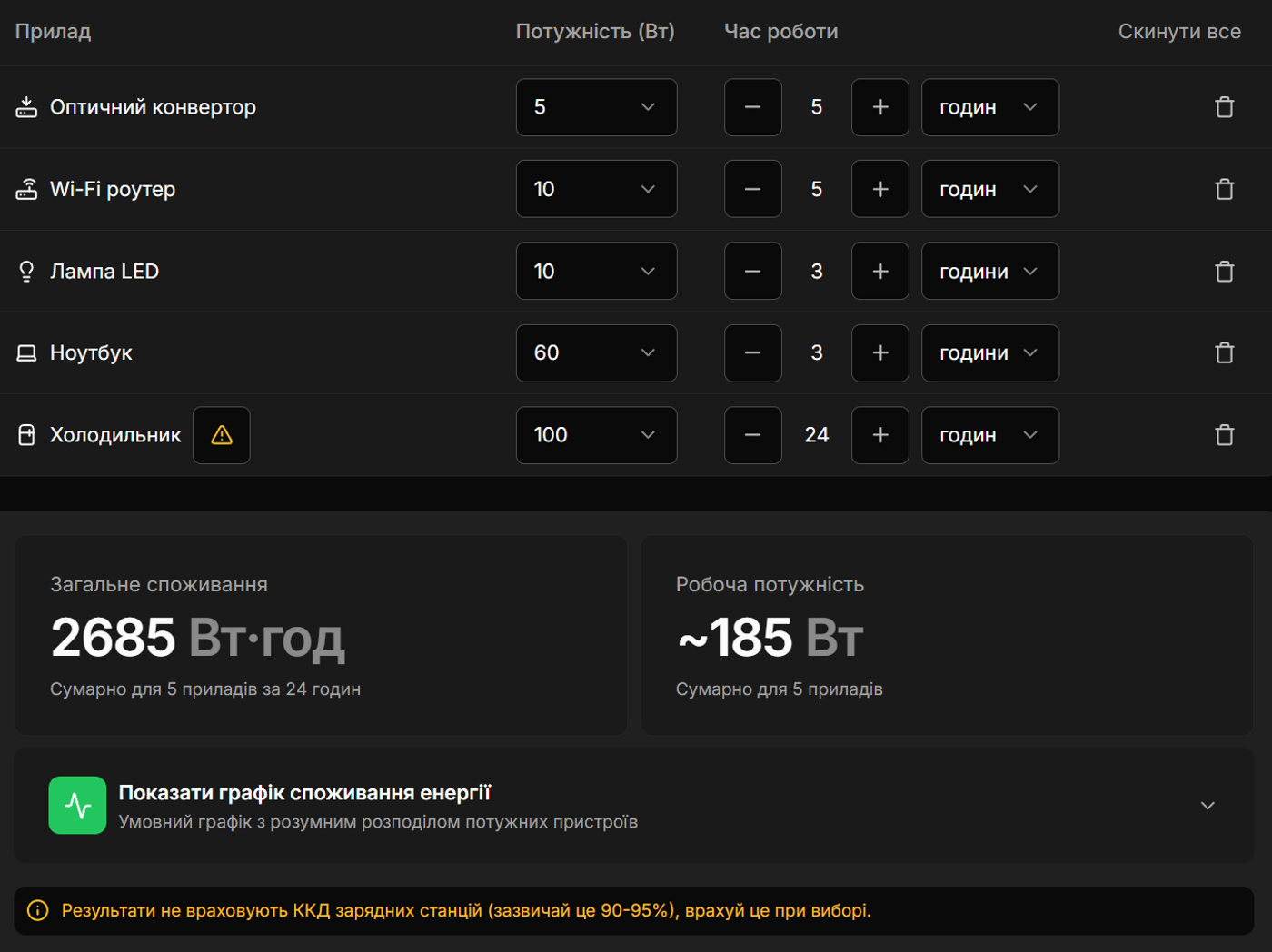The width and height of the screenshot is (1272, 952).
Task: Increase Холодильник hours with plus button
Action: click(879, 435)
